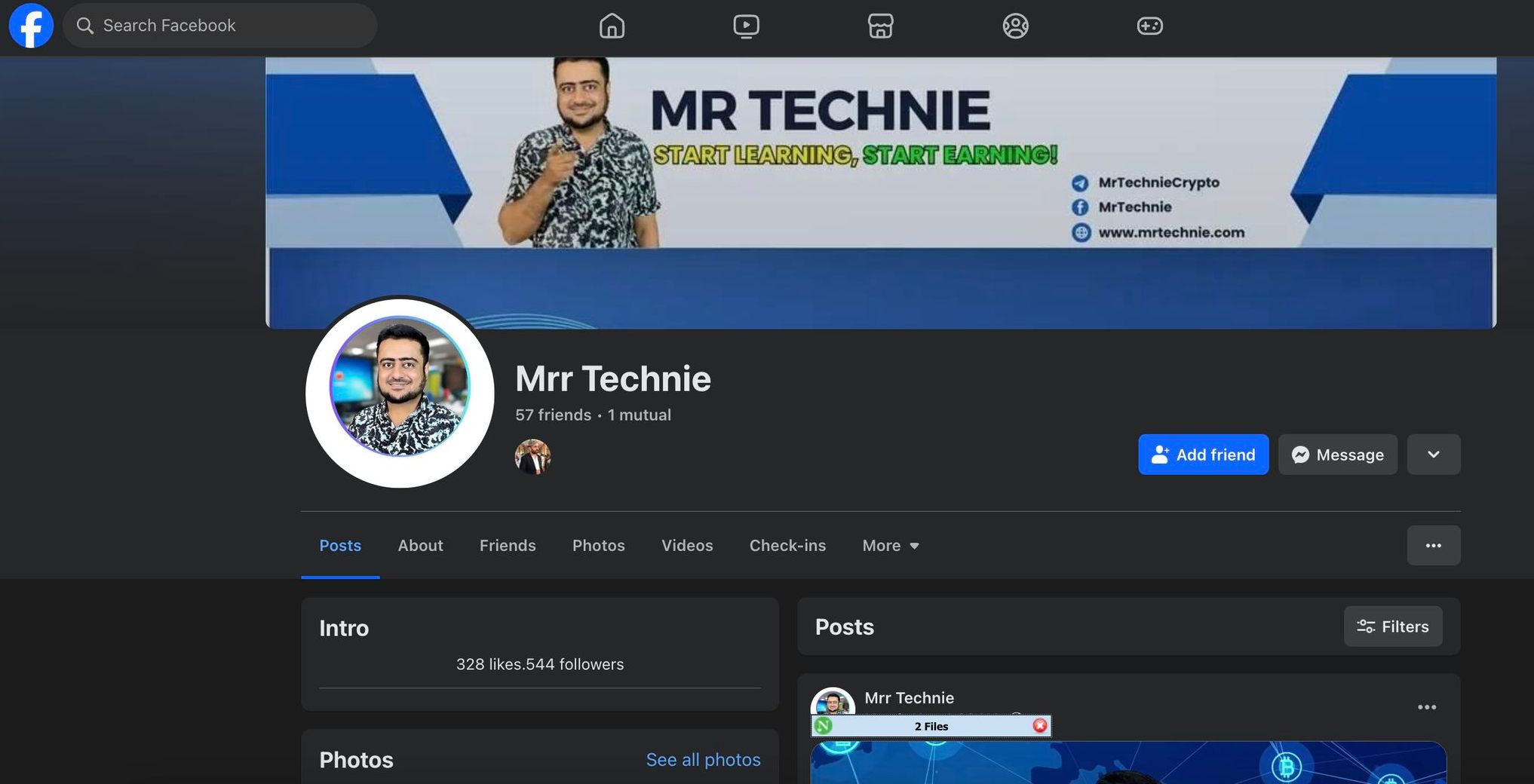Screen dimensions: 1534x784
Task: Click the Add friend button
Action: [1203, 455]
